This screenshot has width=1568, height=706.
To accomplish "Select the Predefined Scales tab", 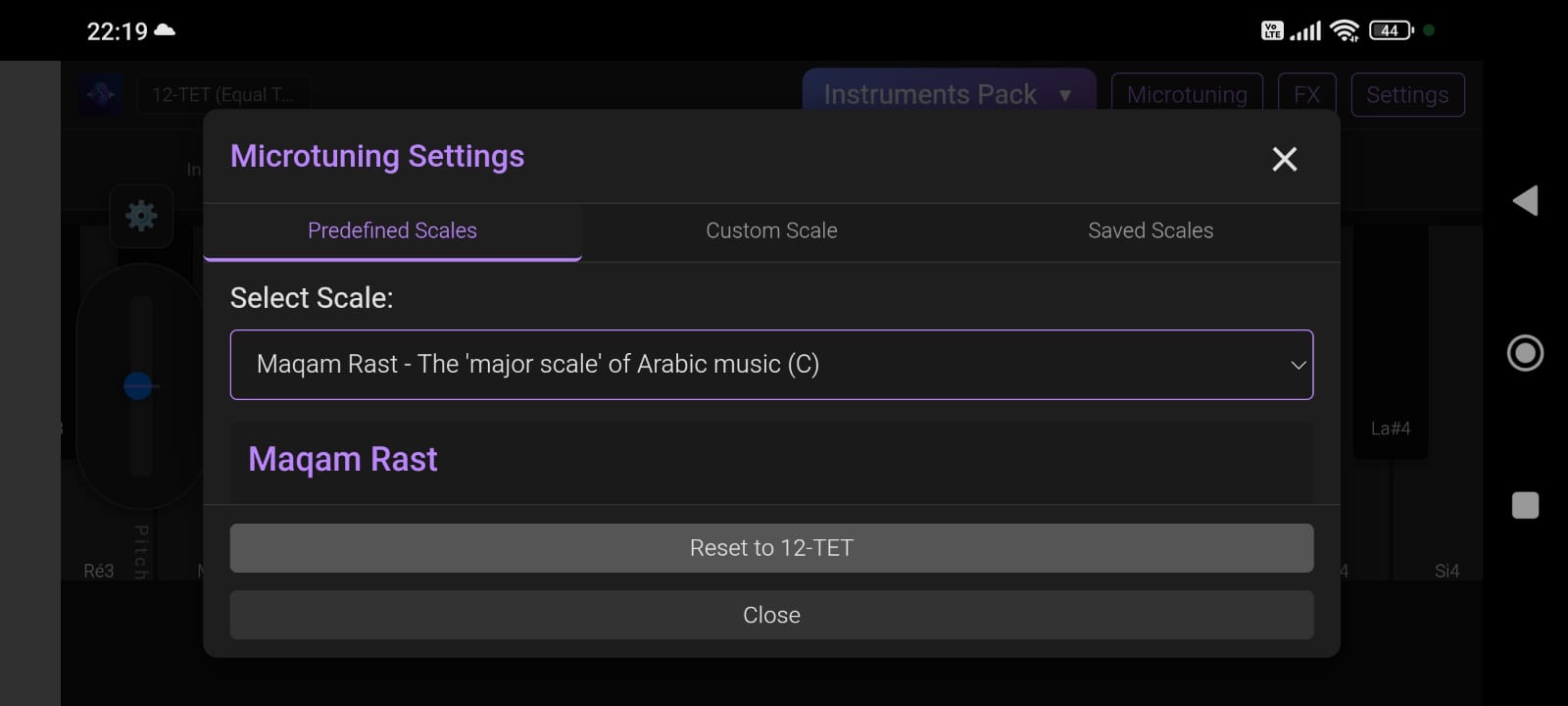I will (x=392, y=230).
